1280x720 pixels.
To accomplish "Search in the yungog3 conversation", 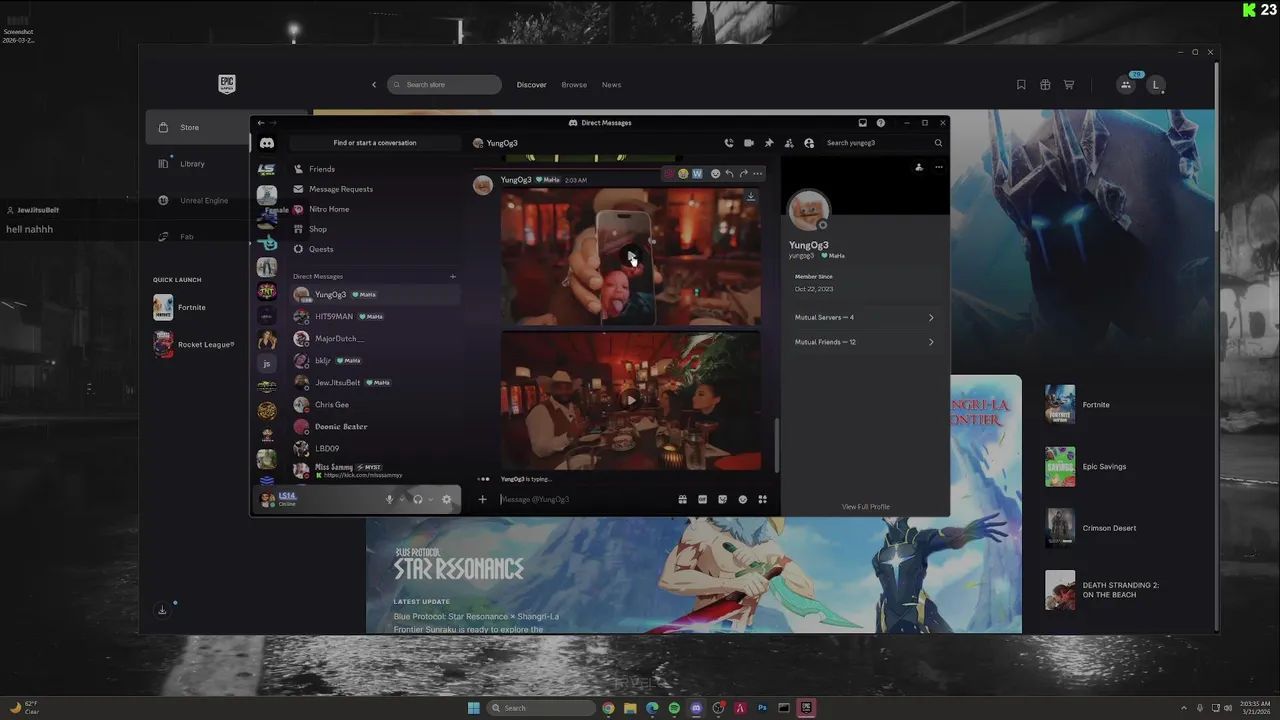I will [x=884, y=143].
